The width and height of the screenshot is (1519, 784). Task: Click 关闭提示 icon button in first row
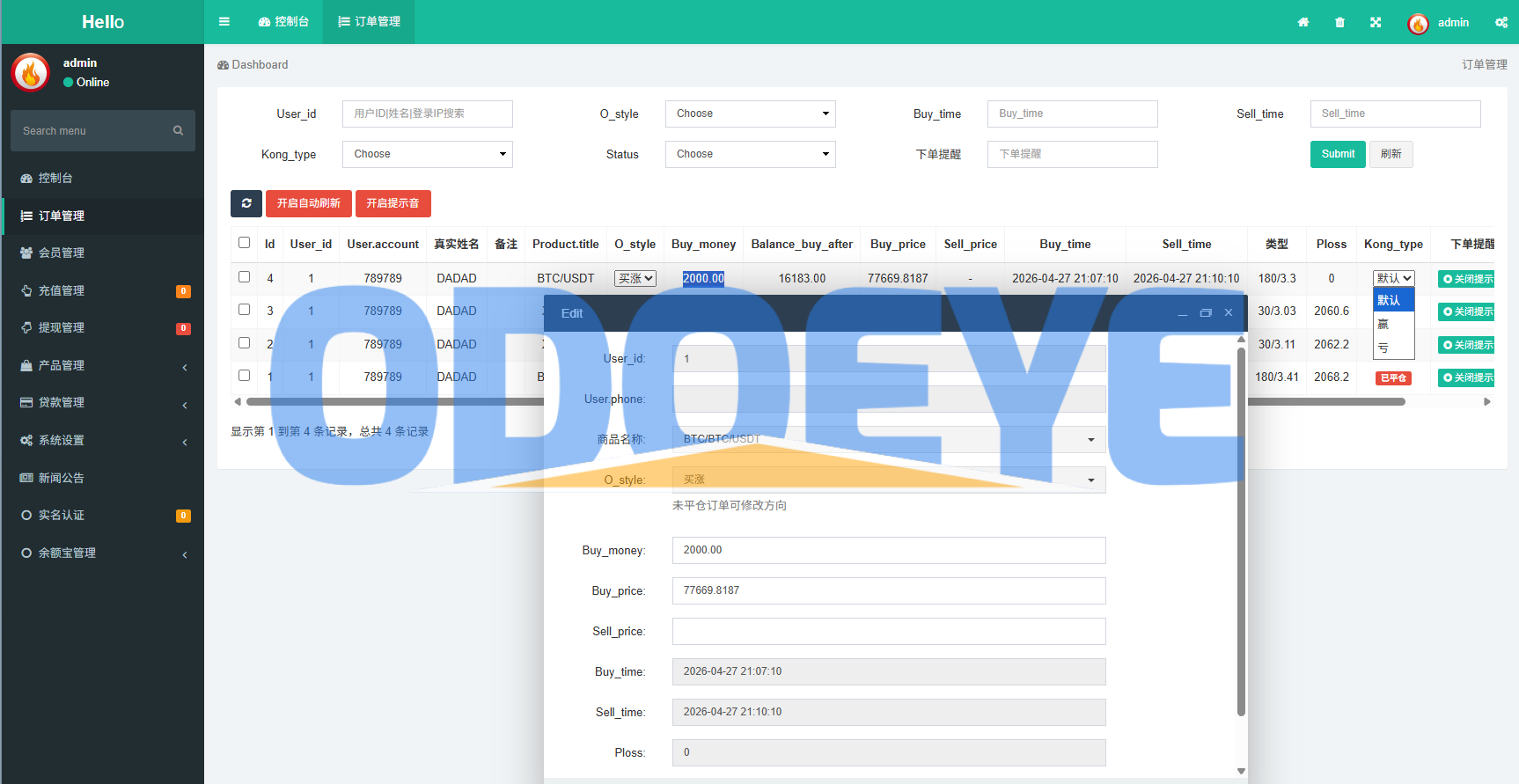(x=1466, y=279)
